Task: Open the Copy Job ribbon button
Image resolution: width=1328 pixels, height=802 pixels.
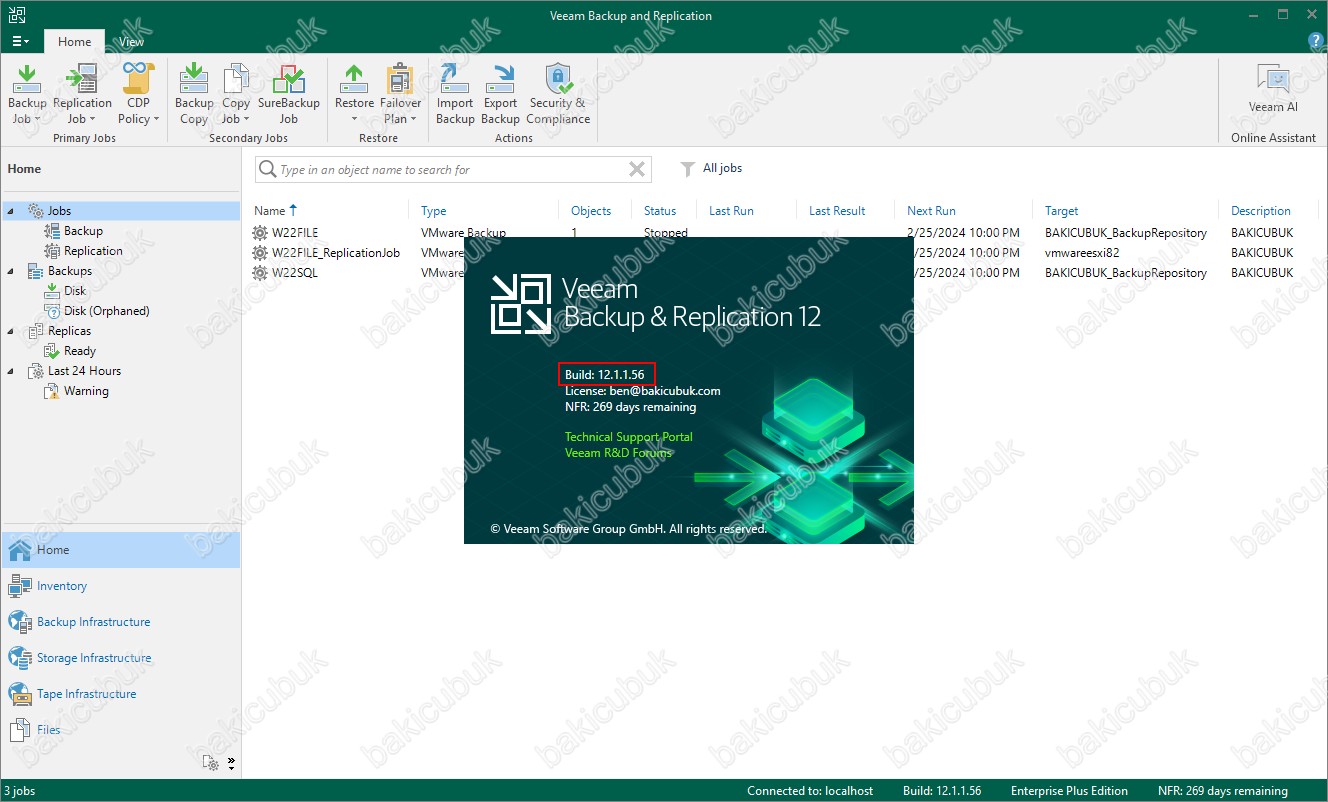Action: click(x=236, y=92)
